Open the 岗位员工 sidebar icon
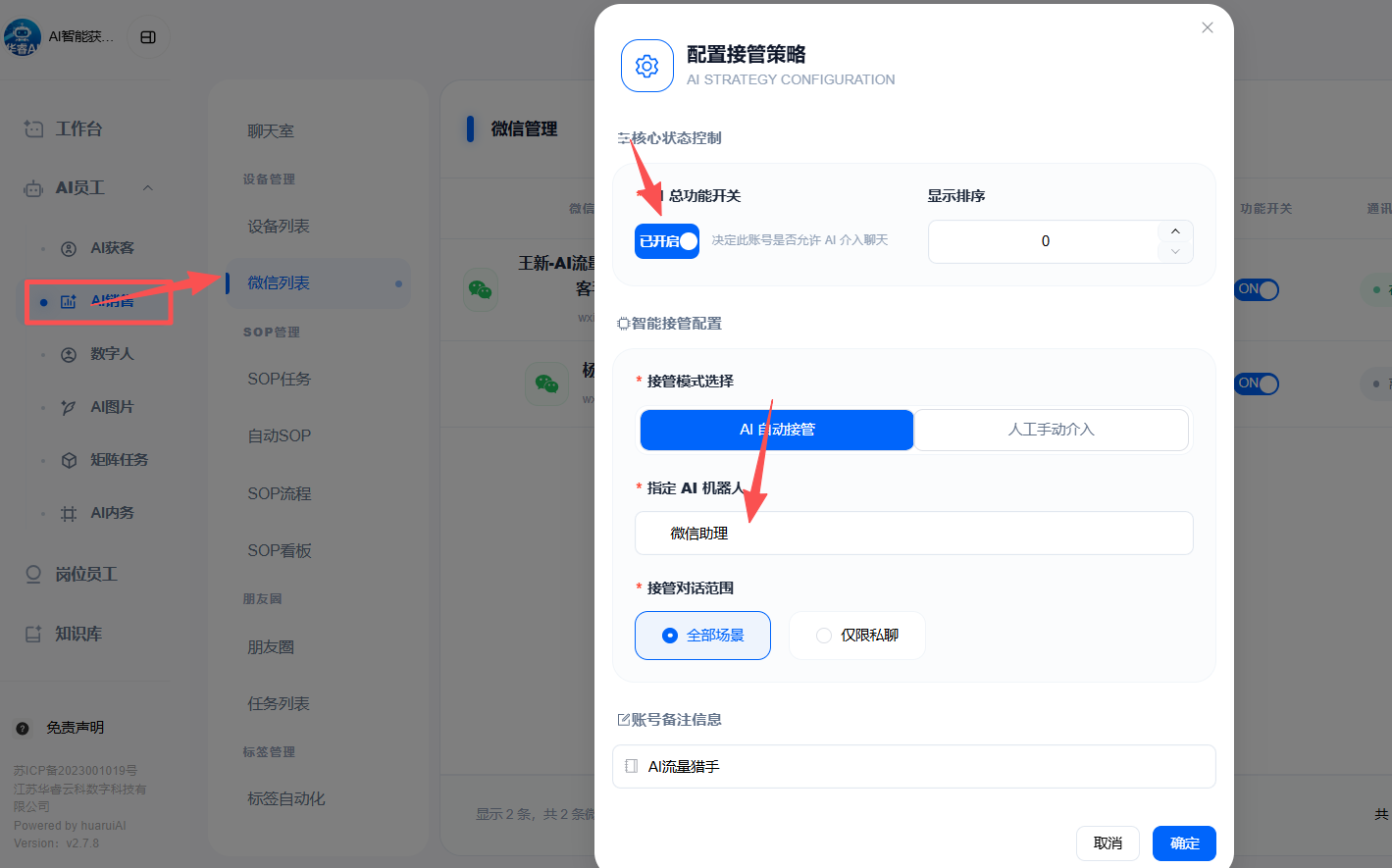 click(33, 574)
